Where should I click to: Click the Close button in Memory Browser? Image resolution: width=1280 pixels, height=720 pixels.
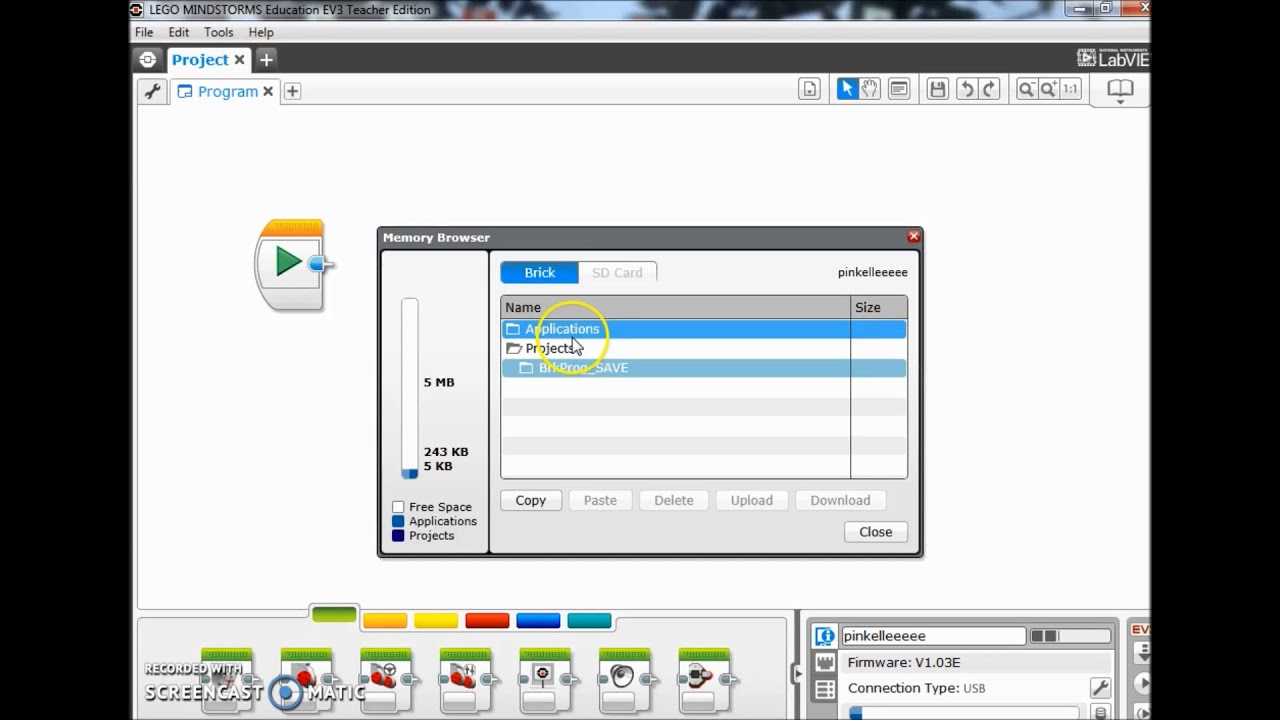coord(876,532)
